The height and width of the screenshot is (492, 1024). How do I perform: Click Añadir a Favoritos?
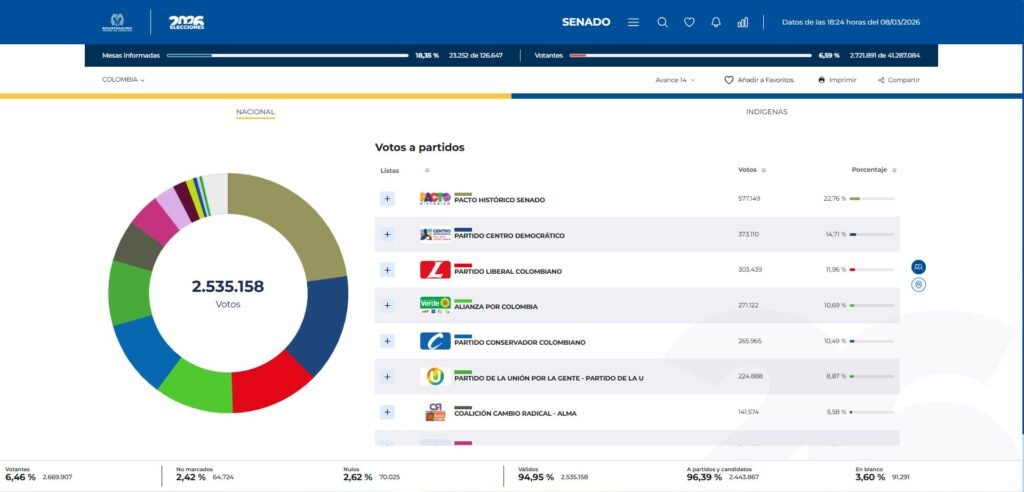(759, 80)
